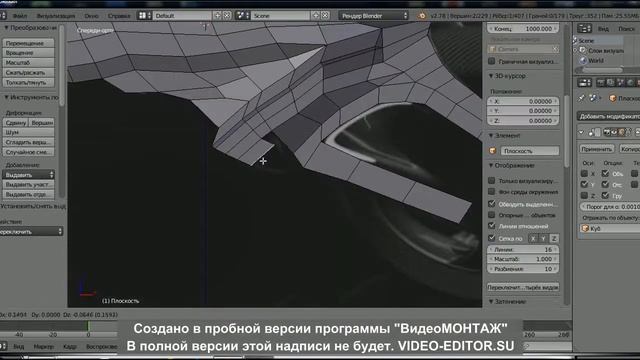Add a new scene with the plus icon
The width and height of the screenshot is (640, 360).
pos(316,16)
